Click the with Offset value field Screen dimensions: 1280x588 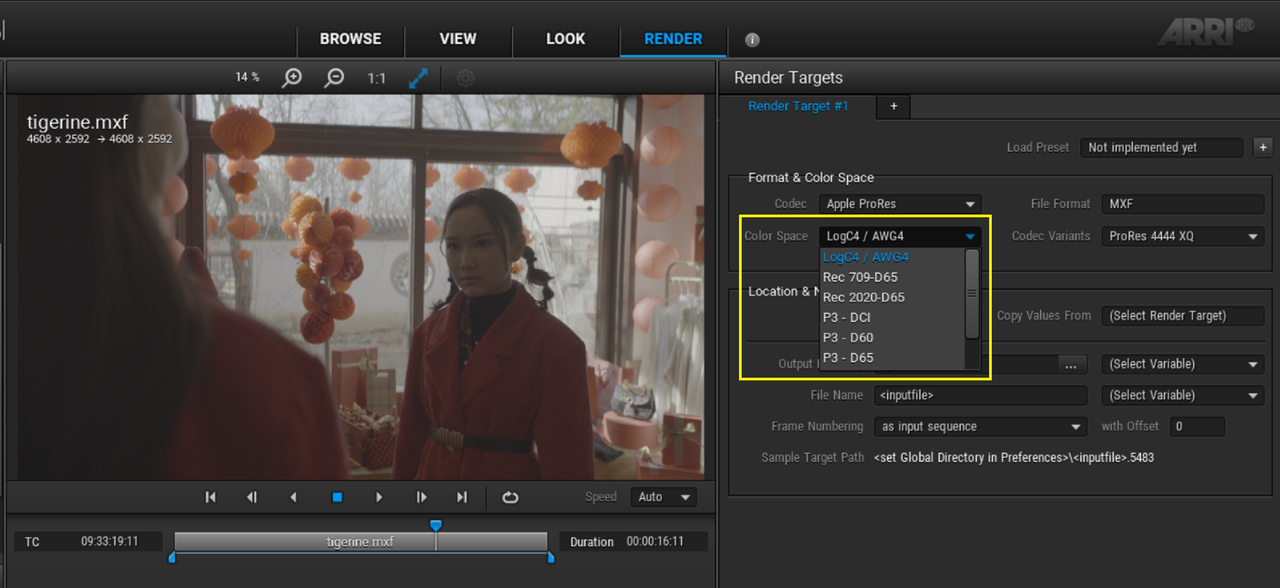1197,427
